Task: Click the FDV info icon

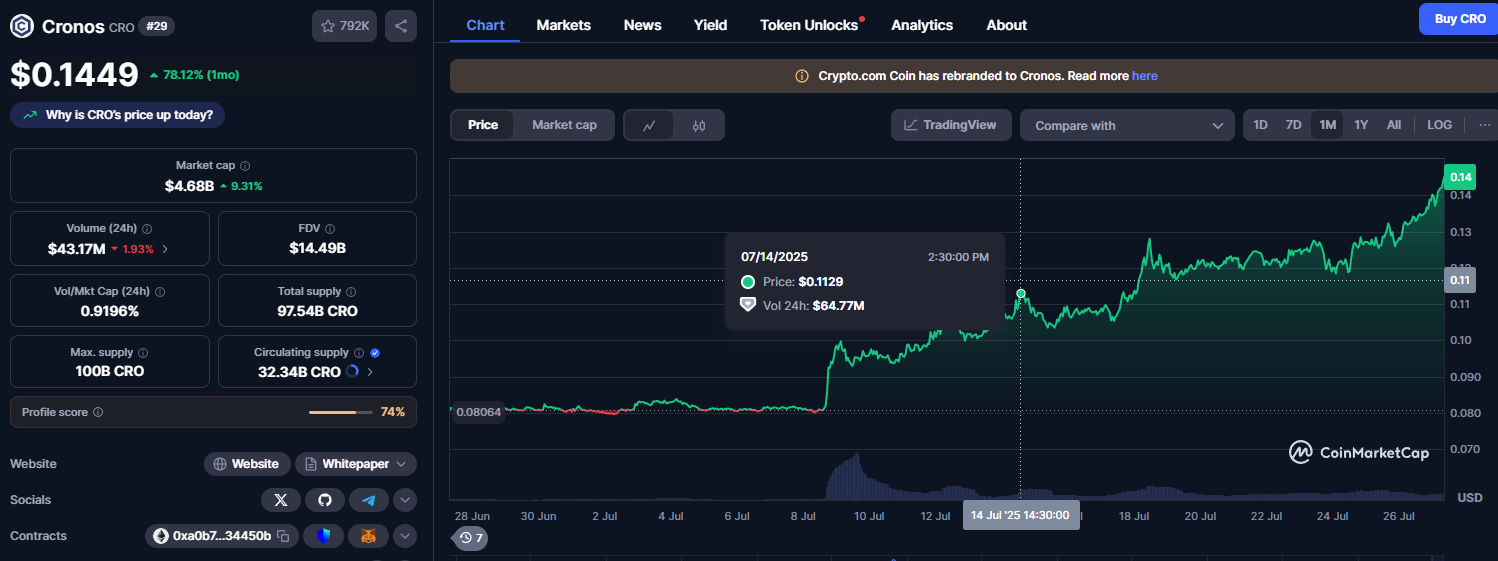Action: tap(330, 229)
